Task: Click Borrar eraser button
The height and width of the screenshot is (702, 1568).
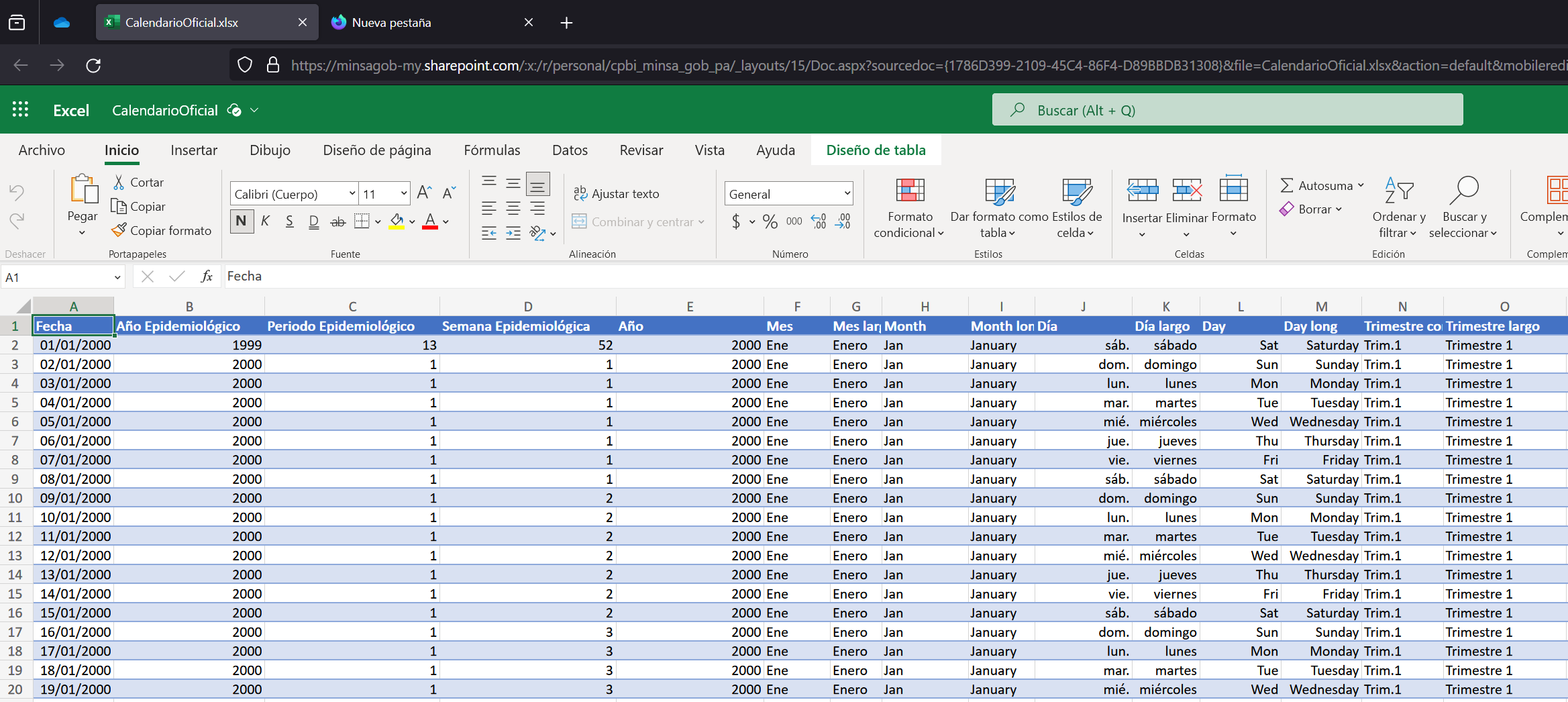Action: (x=1311, y=209)
